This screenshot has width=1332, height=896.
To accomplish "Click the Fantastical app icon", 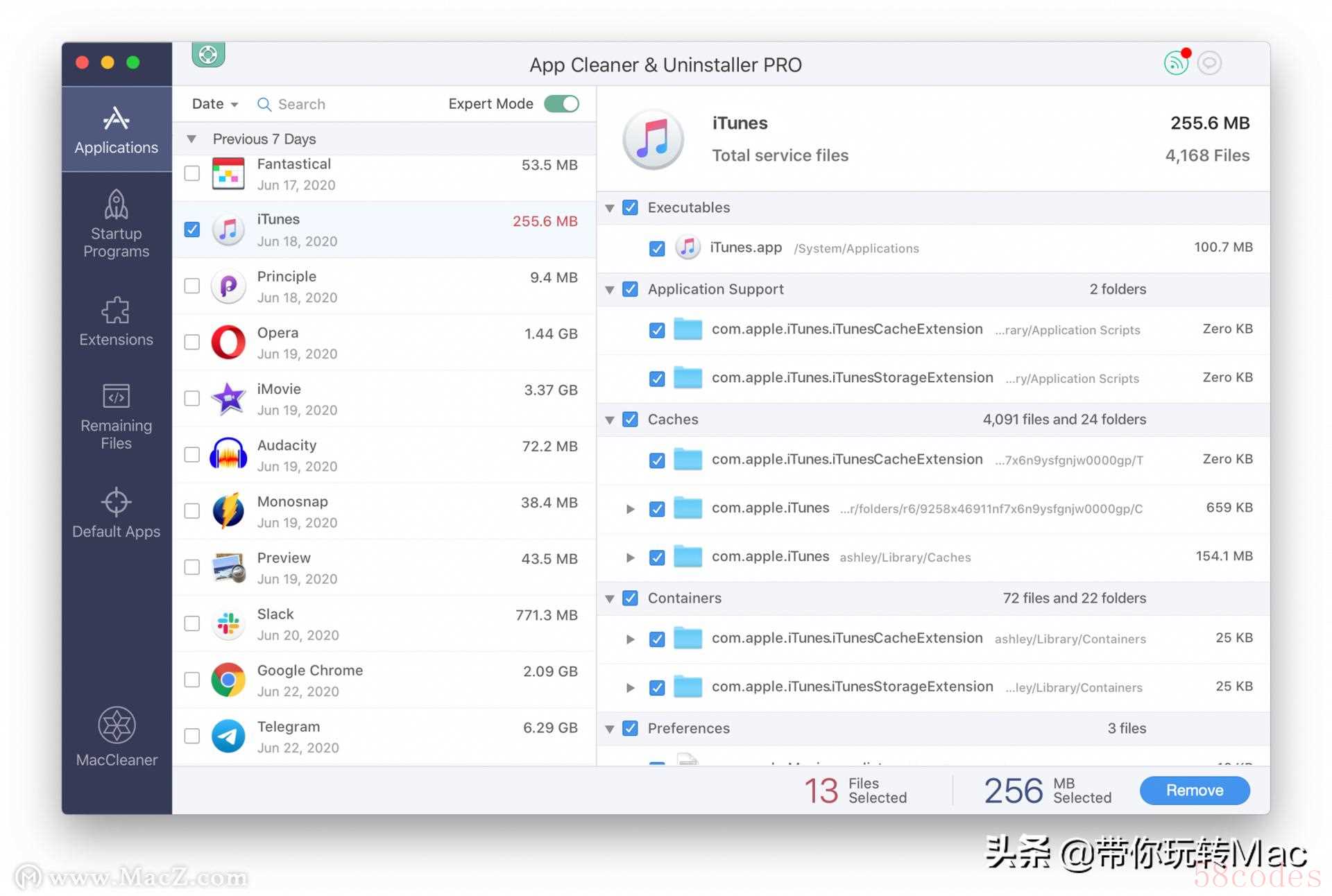I will (x=228, y=173).
